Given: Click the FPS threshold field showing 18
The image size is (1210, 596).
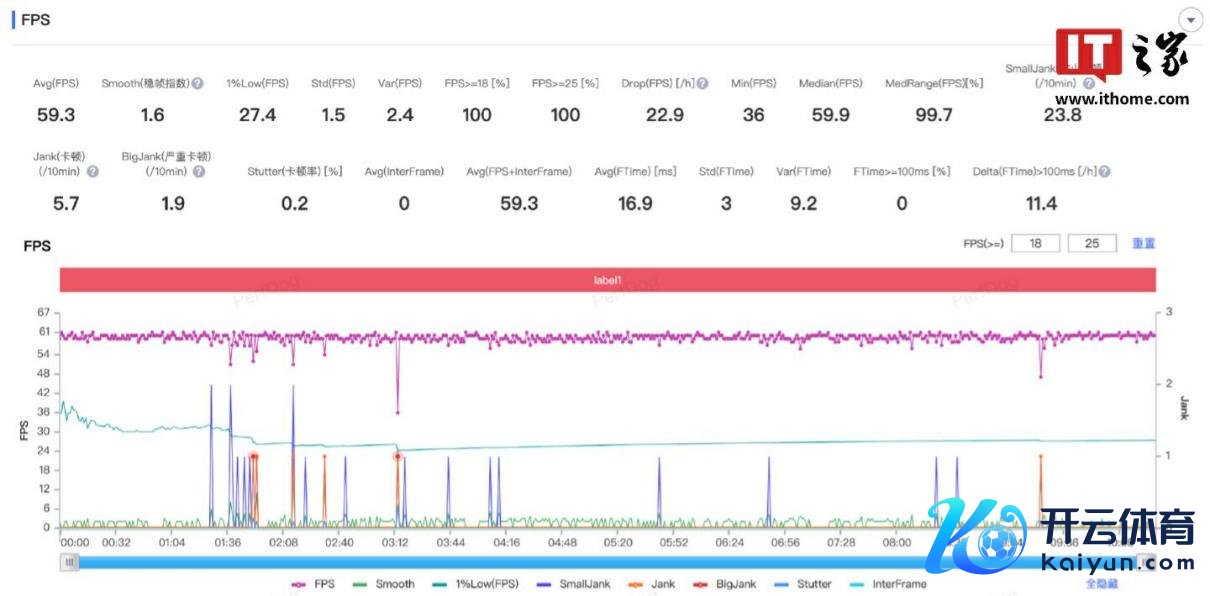Looking at the screenshot, I should 1035,244.
